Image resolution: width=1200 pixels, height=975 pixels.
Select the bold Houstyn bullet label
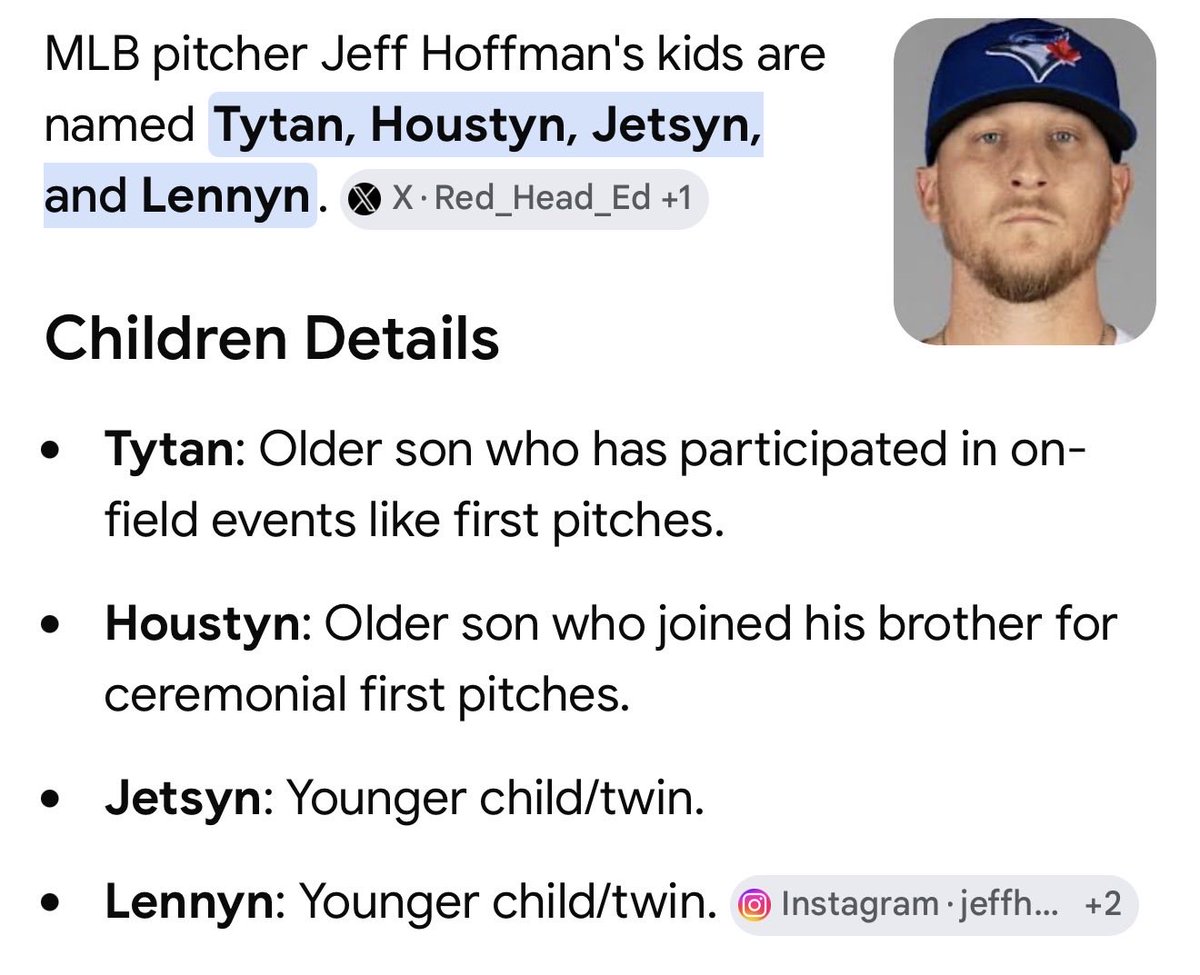pyautogui.click(x=203, y=626)
